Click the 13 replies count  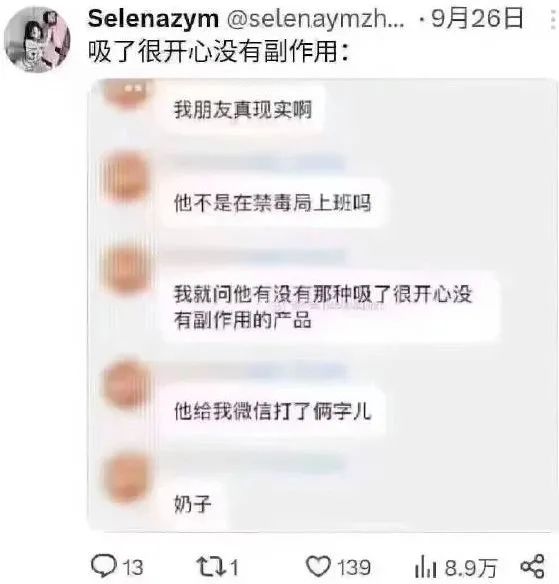click(133, 567)
